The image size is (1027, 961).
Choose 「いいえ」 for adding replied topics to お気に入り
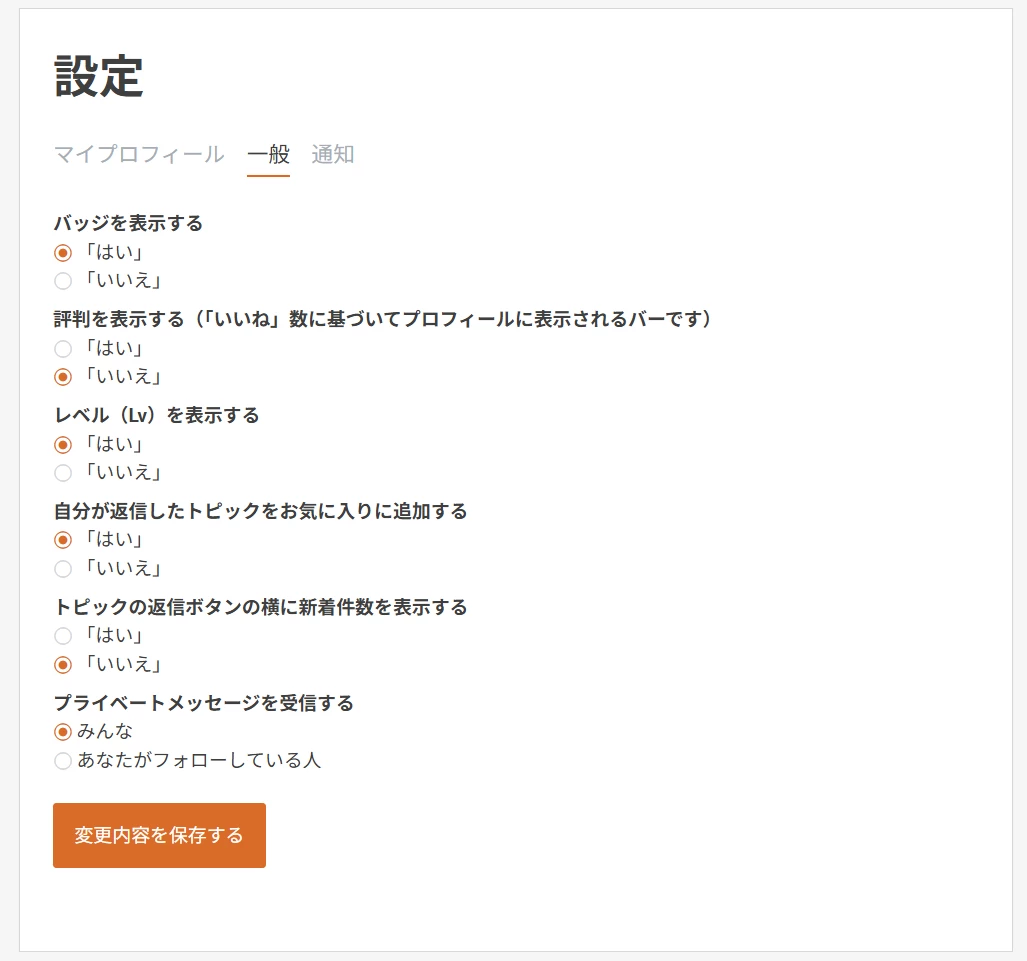pos(63,569)
